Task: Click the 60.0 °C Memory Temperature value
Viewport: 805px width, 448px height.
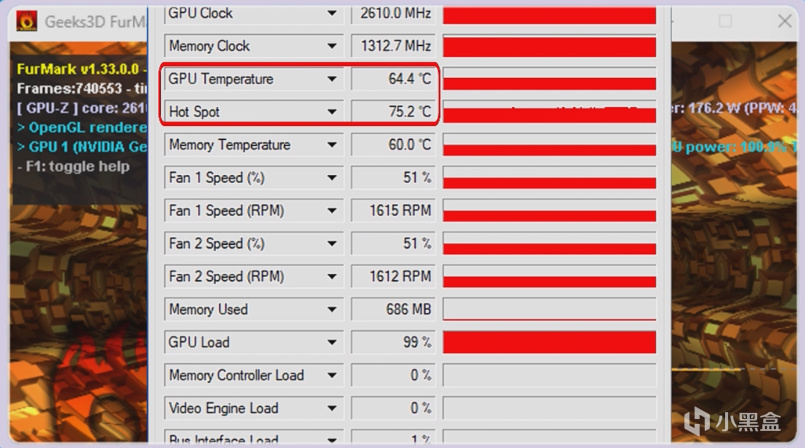Action: tap(393, 145)
